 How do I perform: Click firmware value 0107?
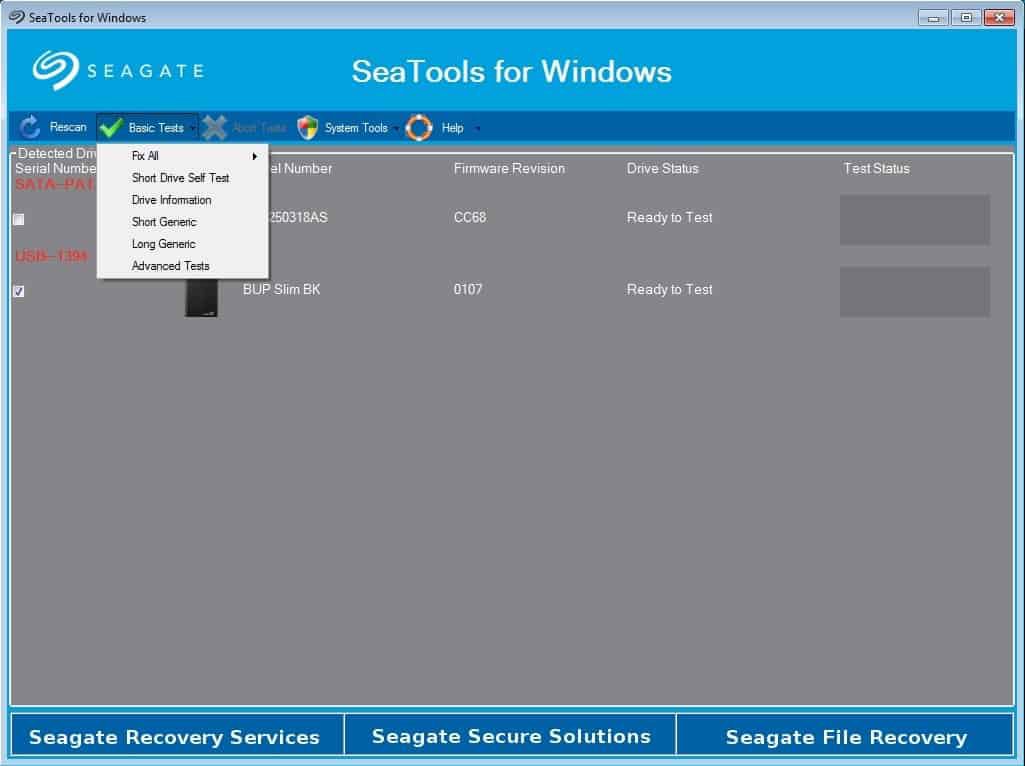(x=468, y=290)
